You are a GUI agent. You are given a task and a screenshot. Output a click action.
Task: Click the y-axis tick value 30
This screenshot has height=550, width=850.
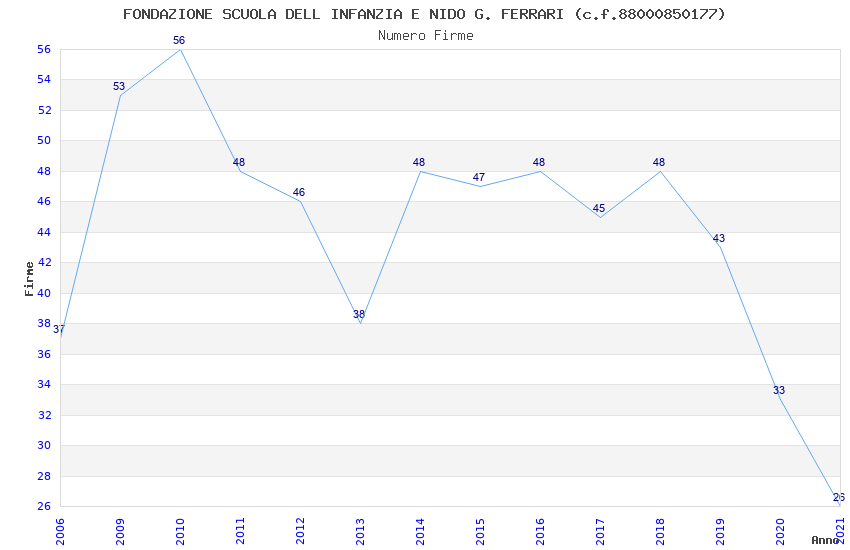point(44,445)
